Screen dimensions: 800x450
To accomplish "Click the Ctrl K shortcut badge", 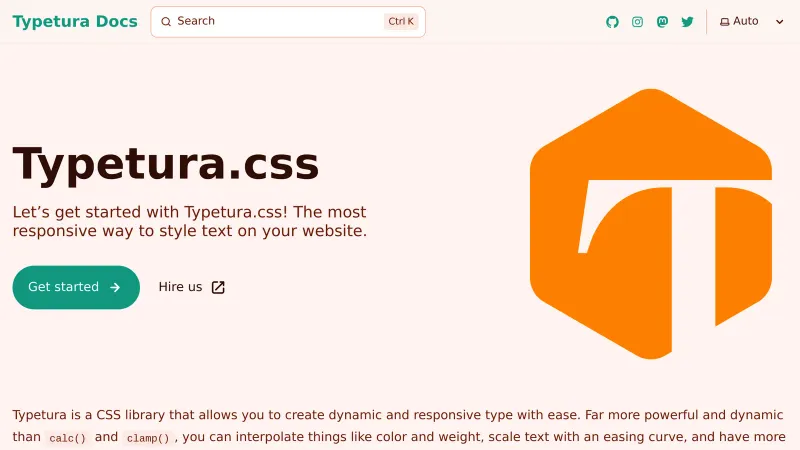I will 400,21.
